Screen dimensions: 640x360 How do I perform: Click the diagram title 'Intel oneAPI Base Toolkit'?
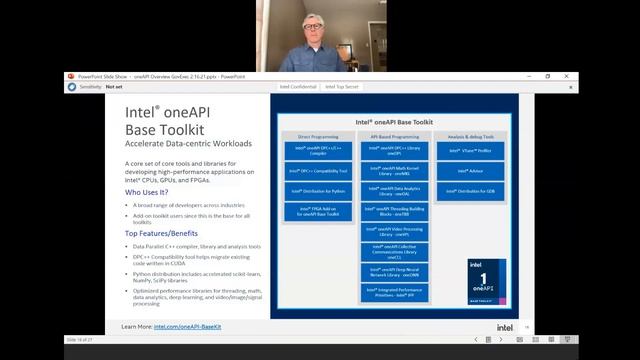click(x=394, y=122)
